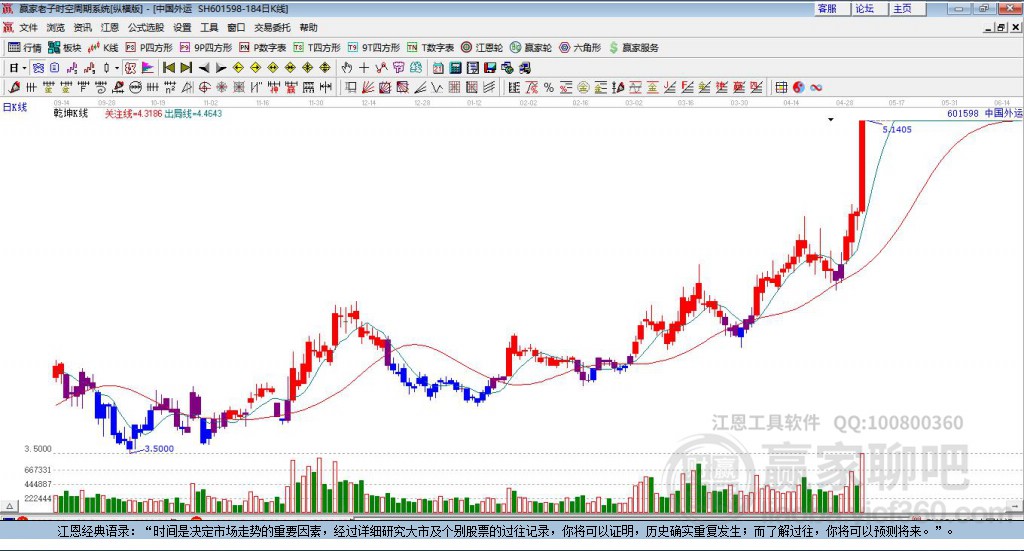The width and height of the screenshot is (1024, 551).
Task: Open the 窗口 menu
Action: (236, 27)
